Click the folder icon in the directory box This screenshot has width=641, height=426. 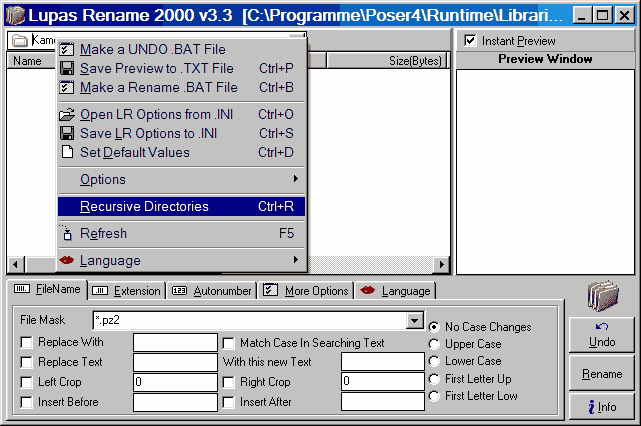tap(19, 40)
